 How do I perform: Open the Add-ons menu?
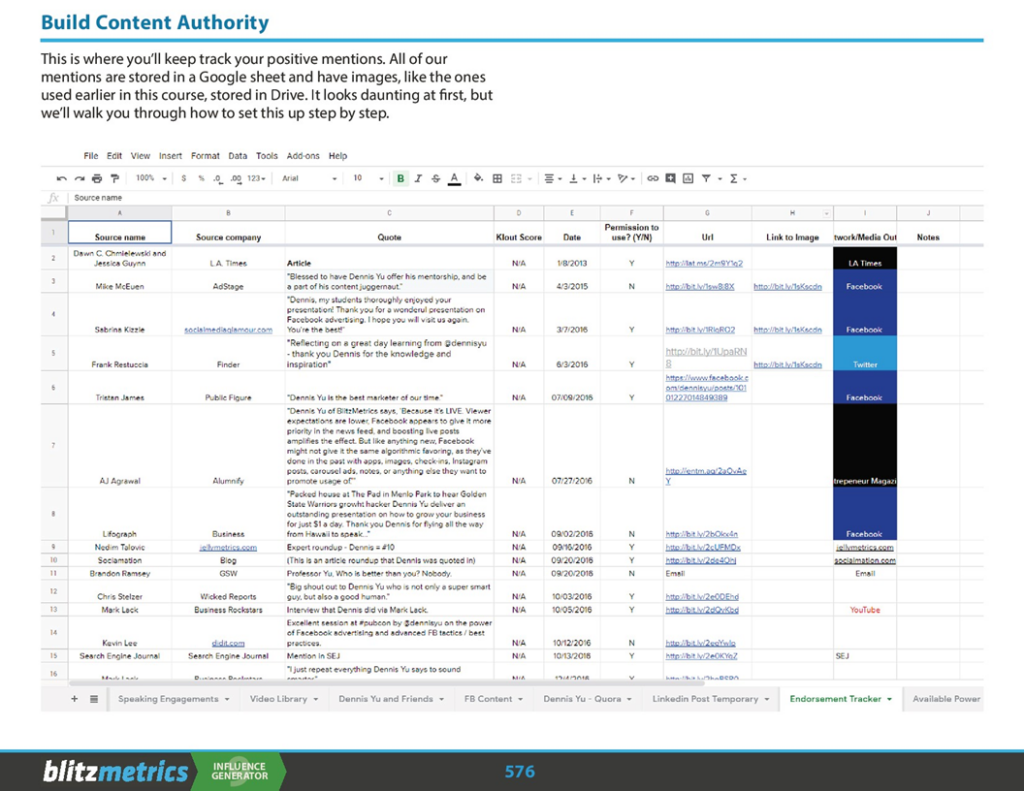click(x=303, y=156)
